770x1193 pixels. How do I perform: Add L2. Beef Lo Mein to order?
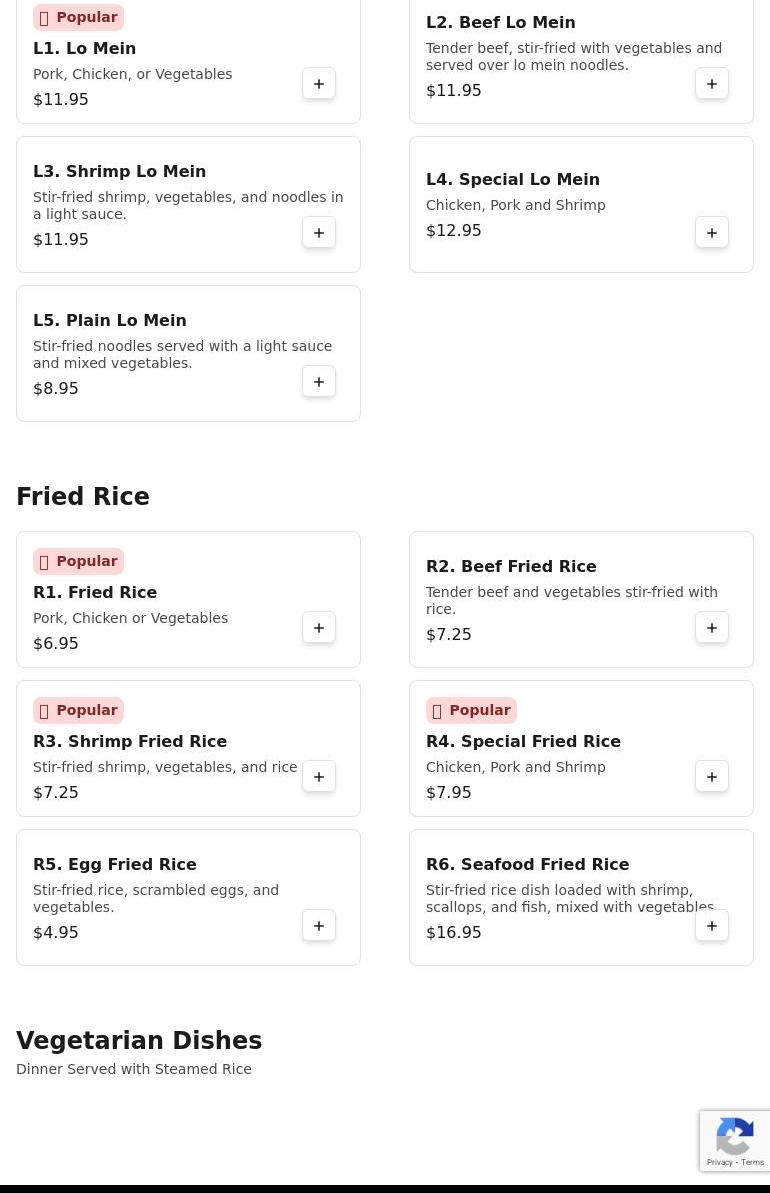pos(711,84)
